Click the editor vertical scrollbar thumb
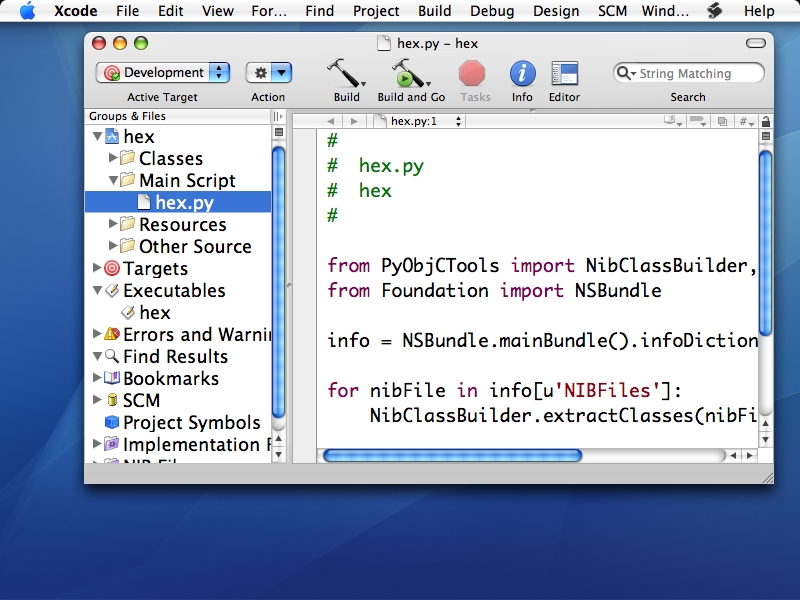Screen dimensions: 800x600 click(765, 244)
